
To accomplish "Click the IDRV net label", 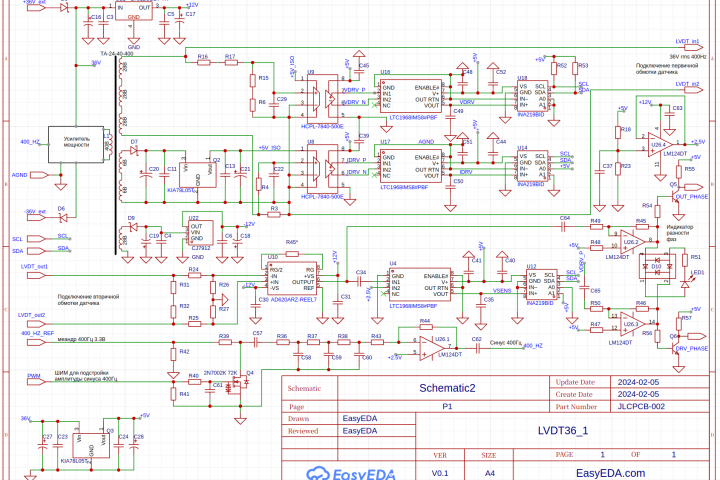I will coord(466,172).
